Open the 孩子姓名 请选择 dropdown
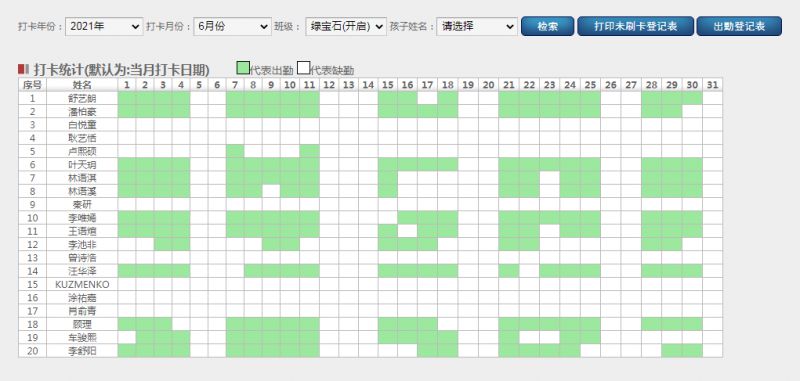This screenshot has width=800, height=381. (x=477, y=27)
